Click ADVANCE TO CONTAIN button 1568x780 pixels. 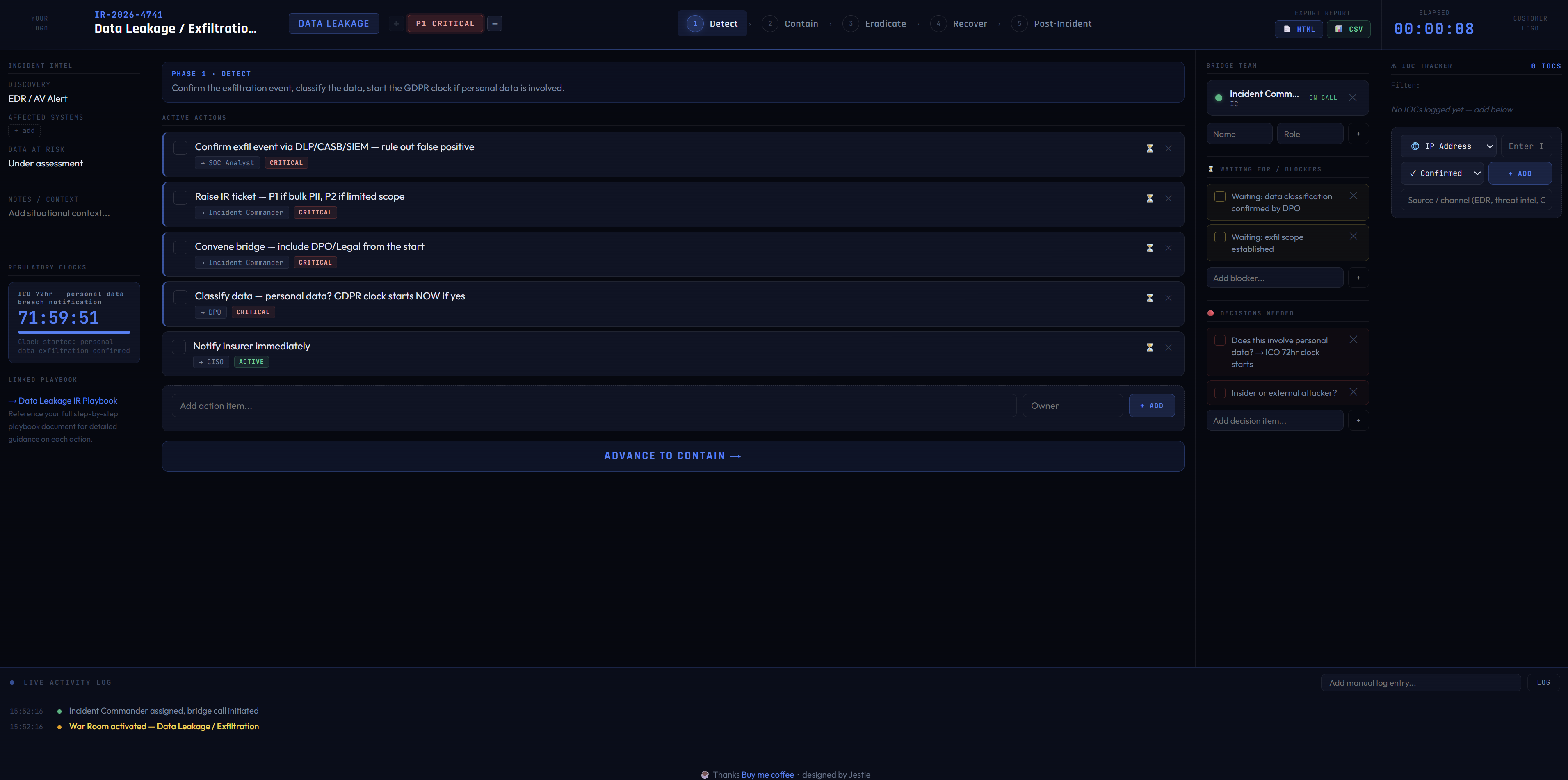tap(673, 456)
